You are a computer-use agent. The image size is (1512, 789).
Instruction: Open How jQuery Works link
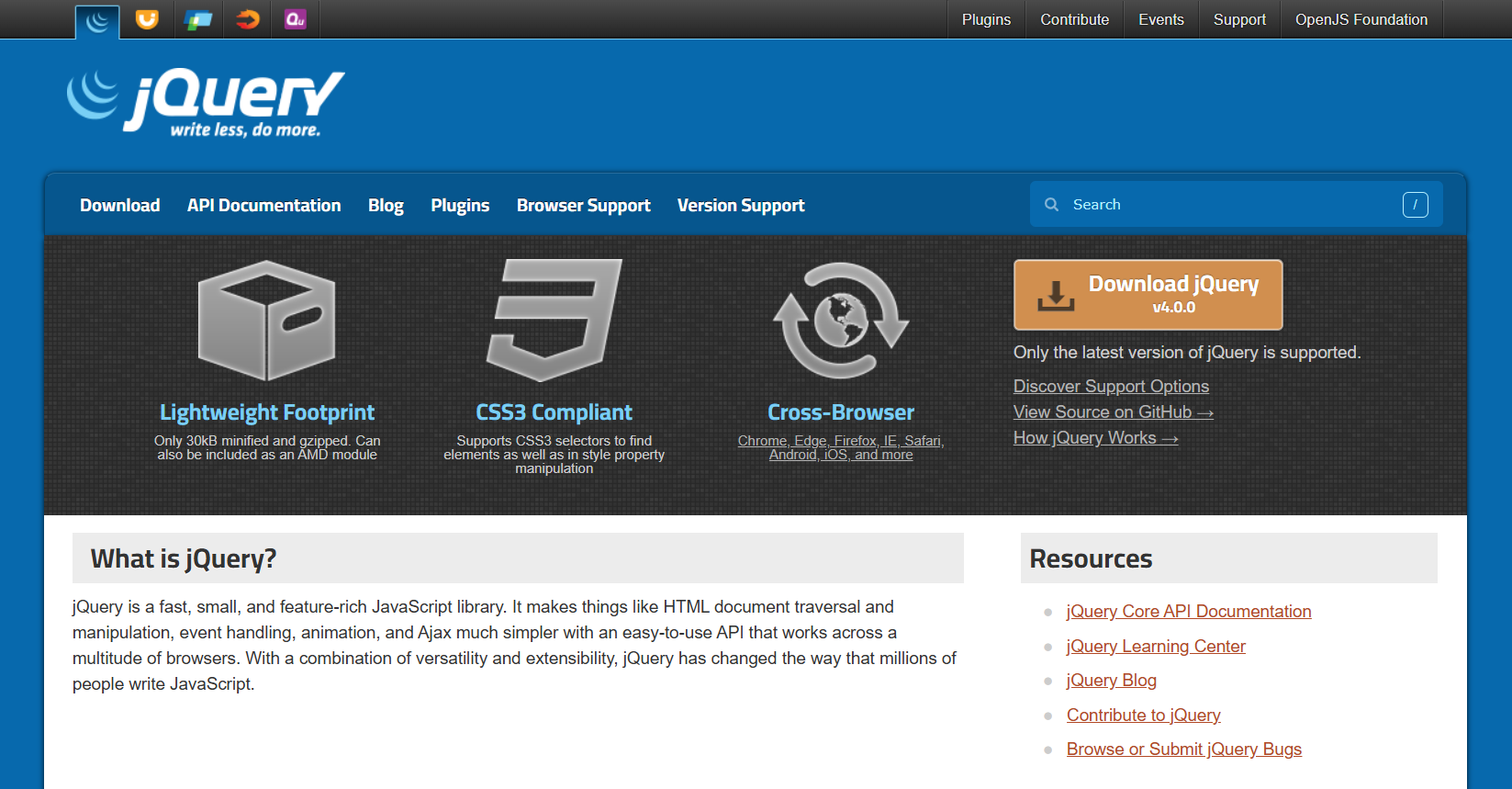(x=1096, y=438)
